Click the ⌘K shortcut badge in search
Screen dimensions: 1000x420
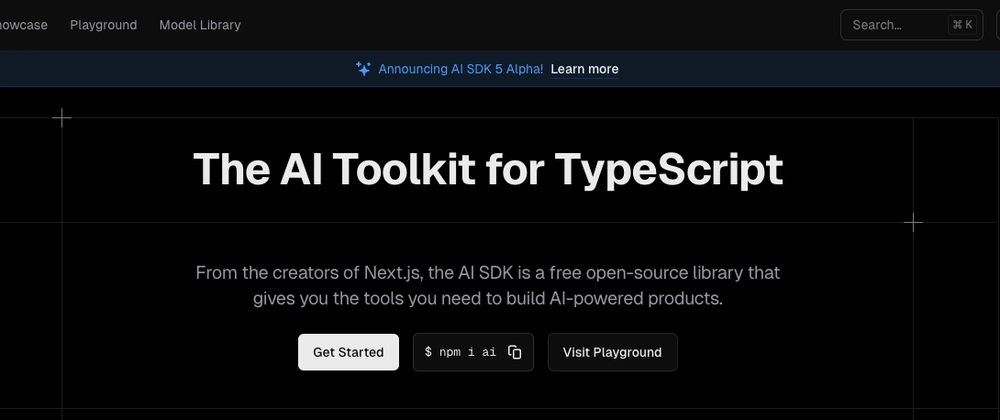tap(962, 25)
